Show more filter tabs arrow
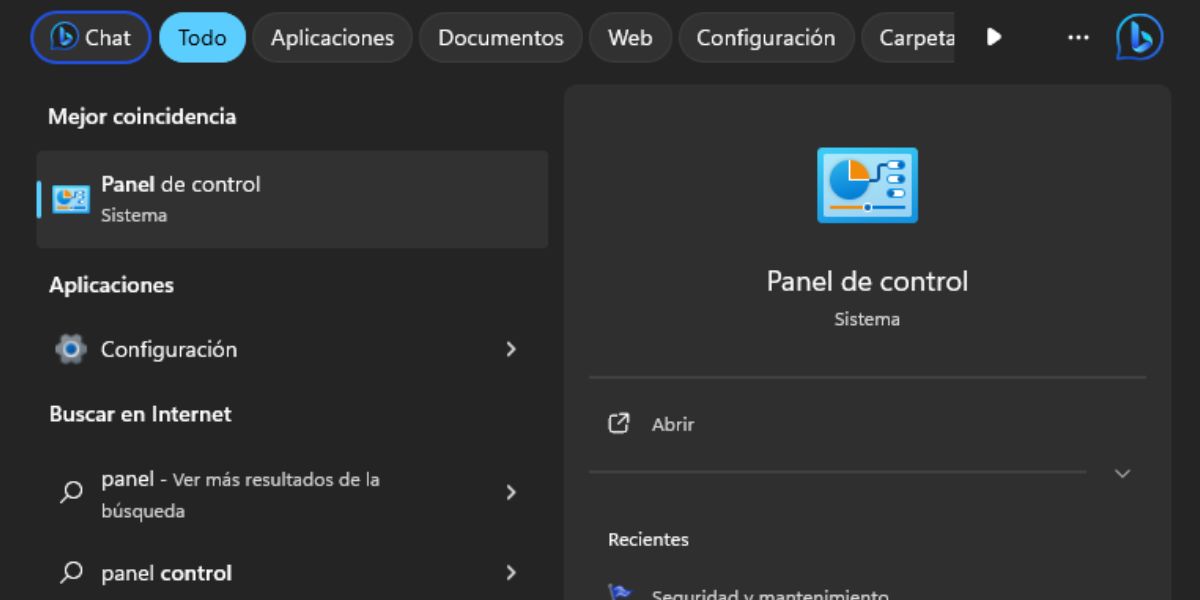Screen dimensions: 1200x600 [x=993, y=37]
